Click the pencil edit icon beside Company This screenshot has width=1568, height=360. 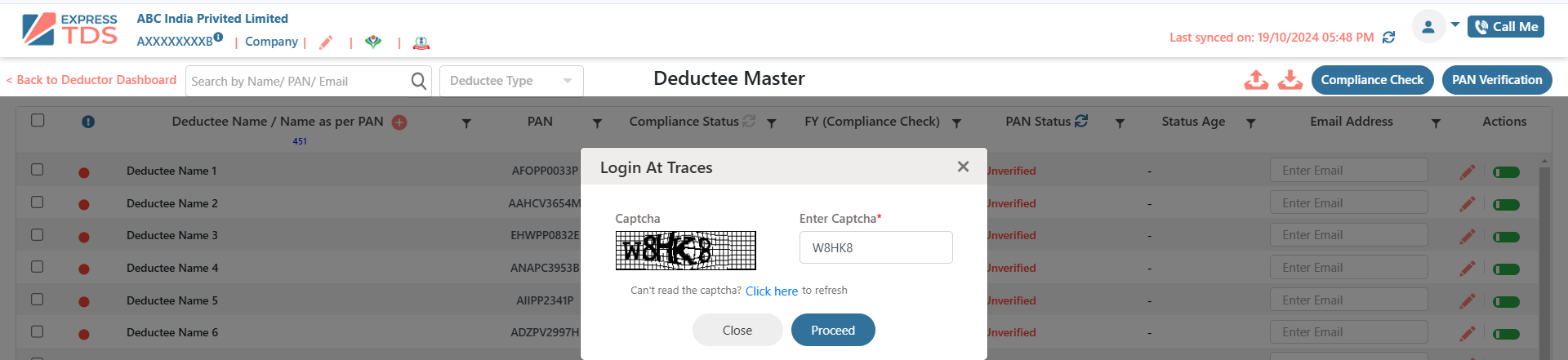(326, 42)
